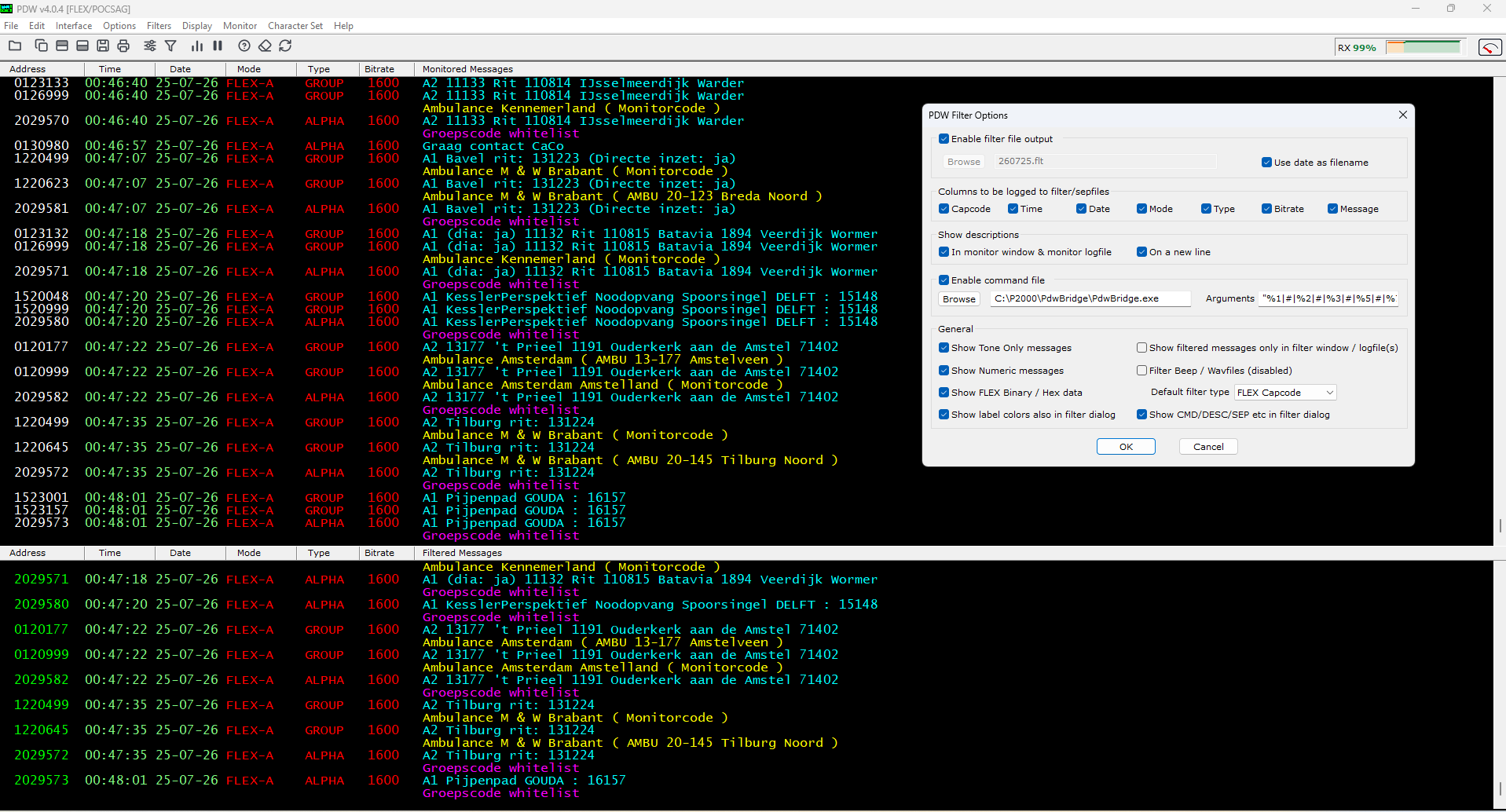Toggle Show Numeric messages checkbox
Screen dimensions: 1506x812
click(x=944, y=371)
